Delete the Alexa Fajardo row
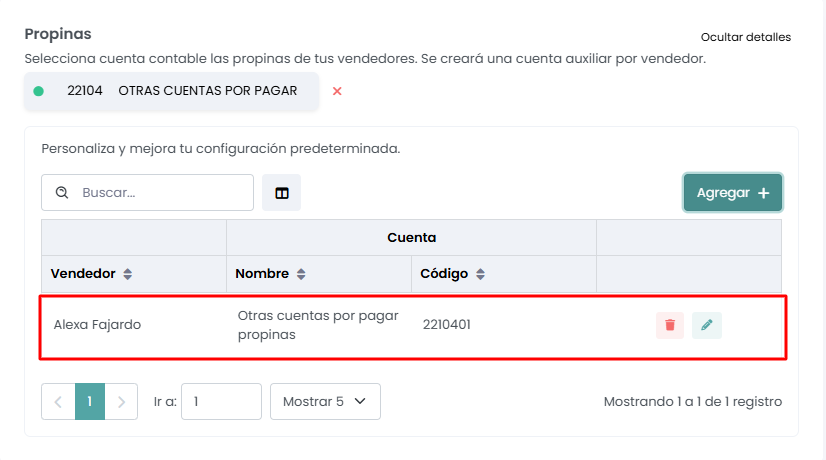Viewport: 826px width, 460px height. 670,325
